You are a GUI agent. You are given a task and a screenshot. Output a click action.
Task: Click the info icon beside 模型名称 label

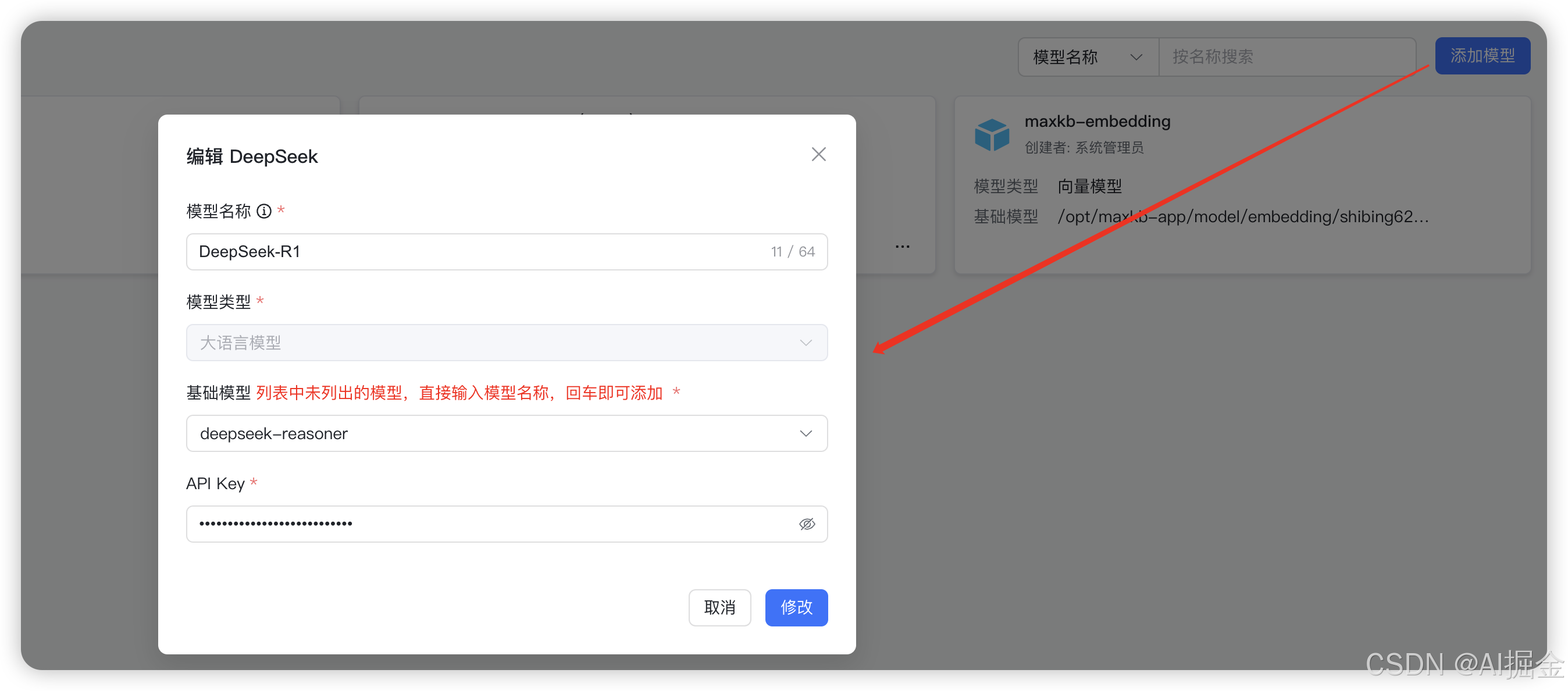tap(264, 211)
